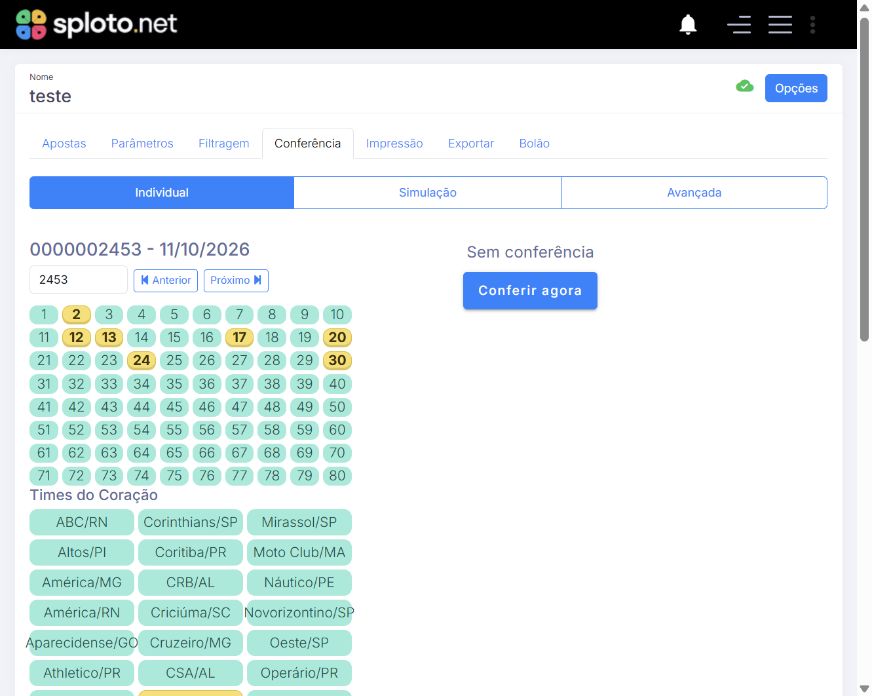
Task: Select the Simulação conference mode
Action: tap(428, 192)
